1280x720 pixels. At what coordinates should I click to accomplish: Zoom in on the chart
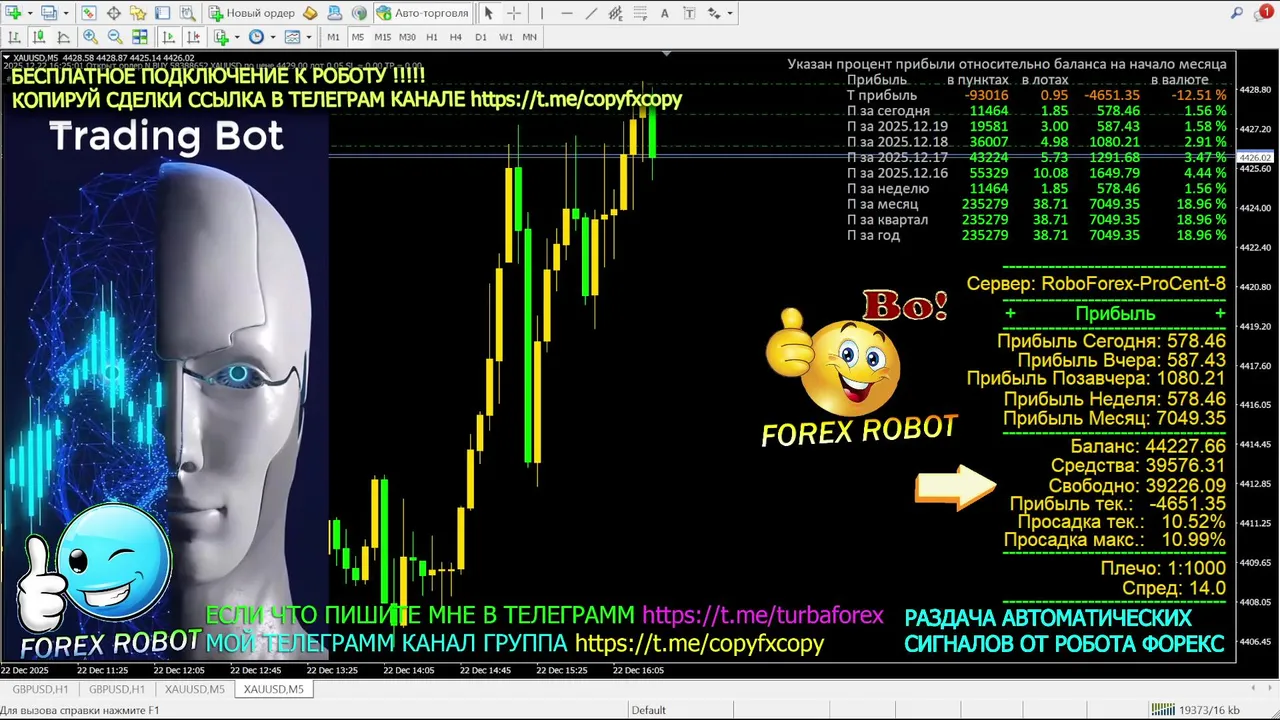[x=90, y=37]
